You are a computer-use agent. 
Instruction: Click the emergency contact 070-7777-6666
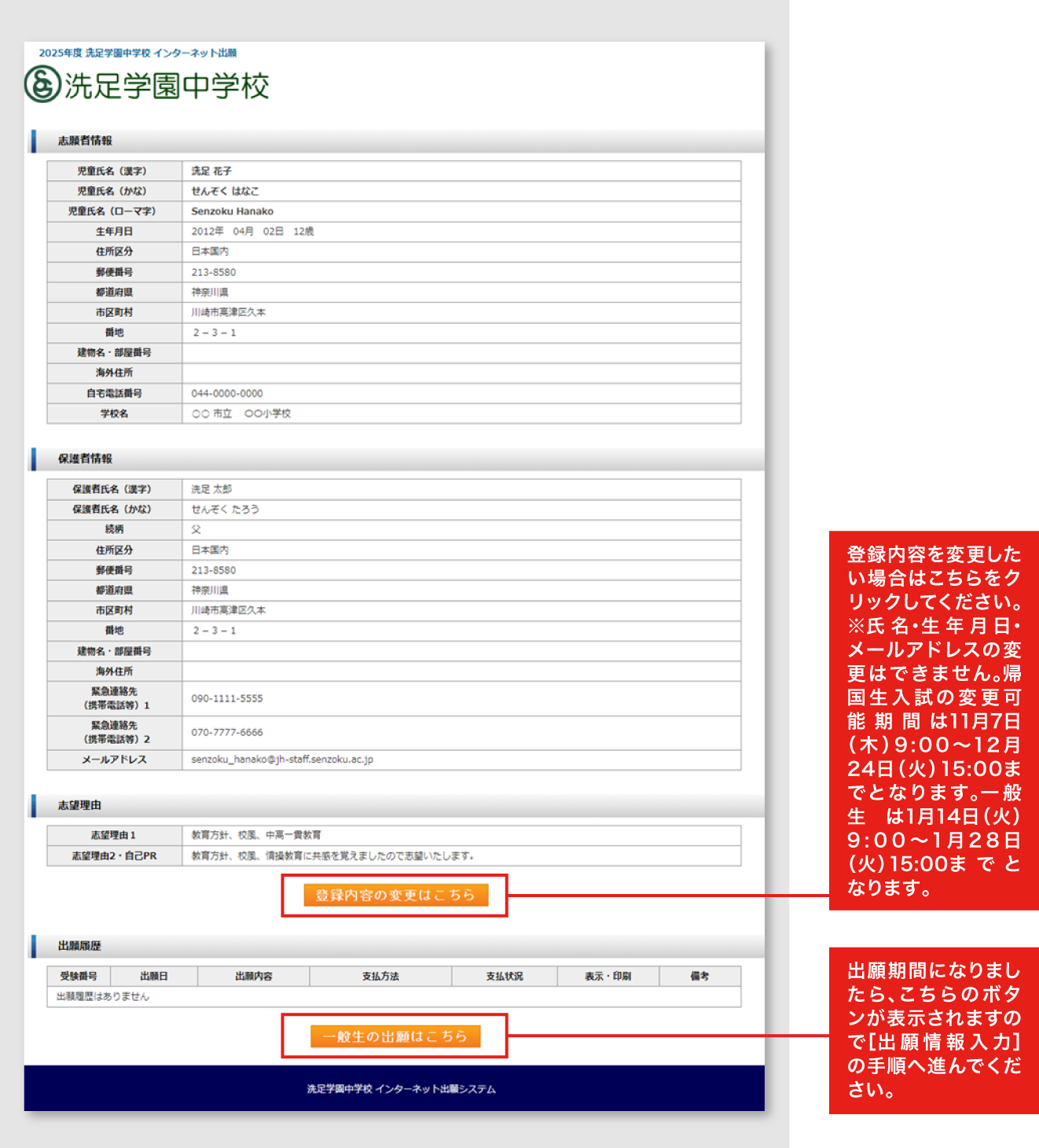227,732
